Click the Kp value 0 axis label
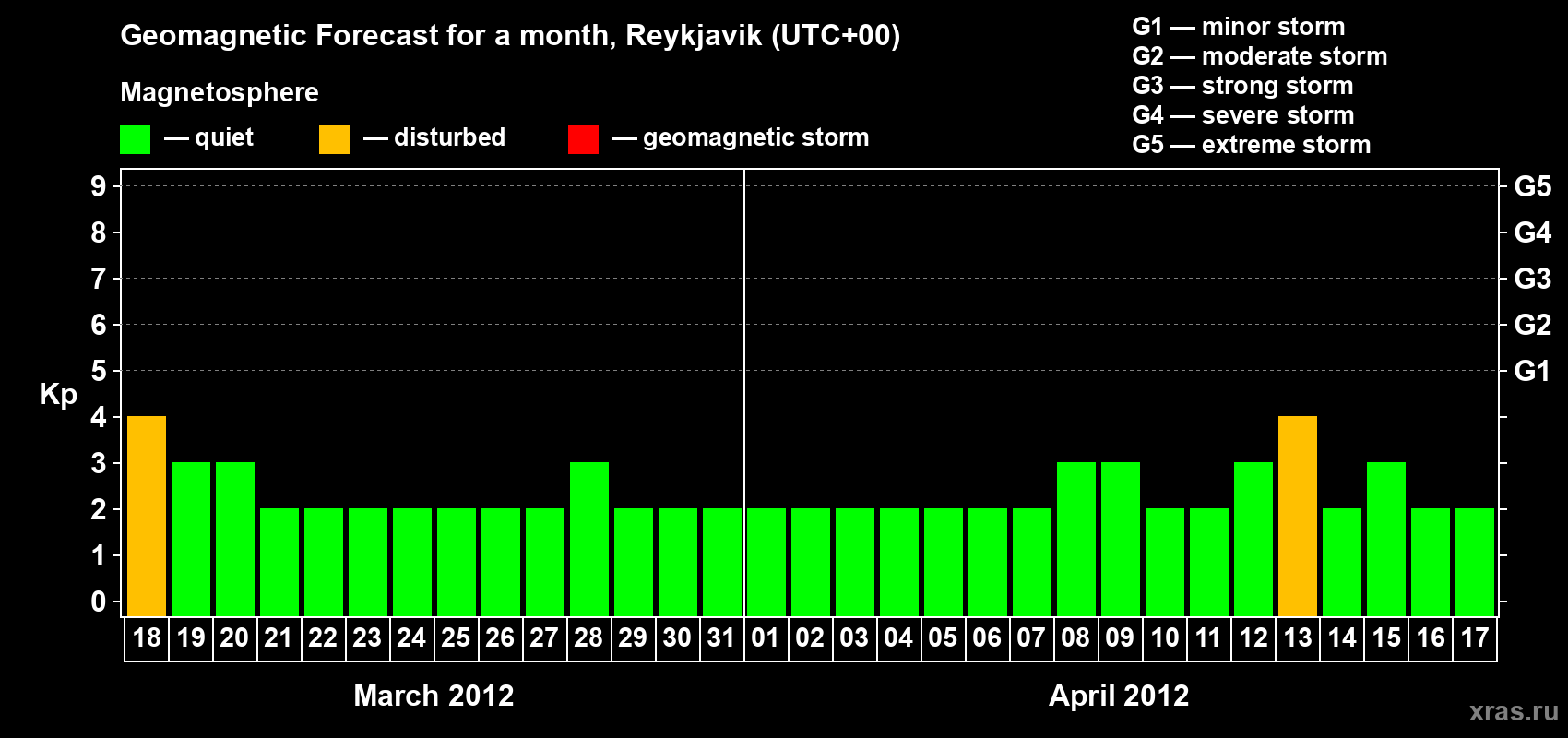The width and height of the screenshot is (1568, 738). click(x=99, y=601)
